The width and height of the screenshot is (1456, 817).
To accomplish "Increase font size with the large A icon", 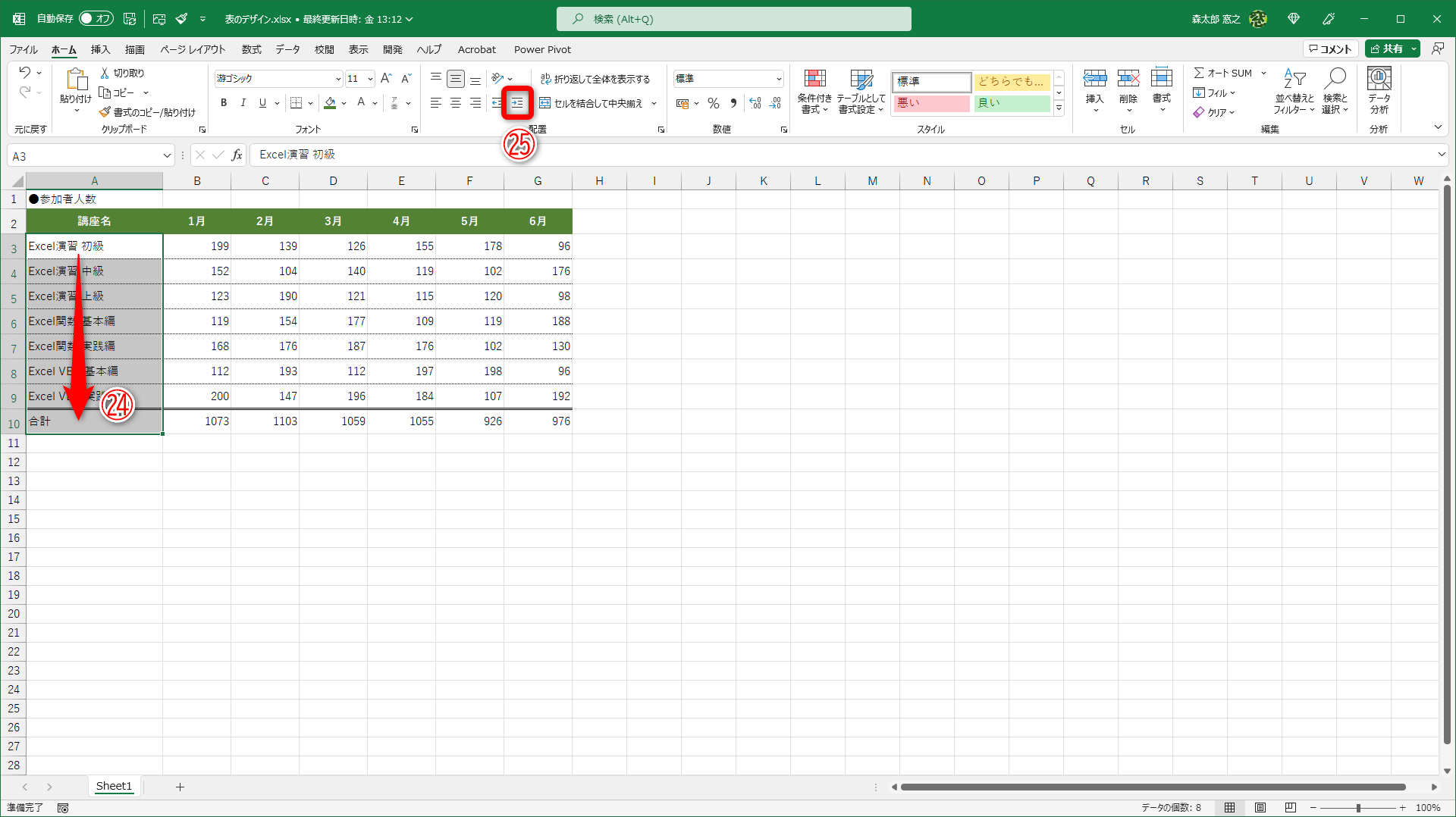I will click(386, 78).
